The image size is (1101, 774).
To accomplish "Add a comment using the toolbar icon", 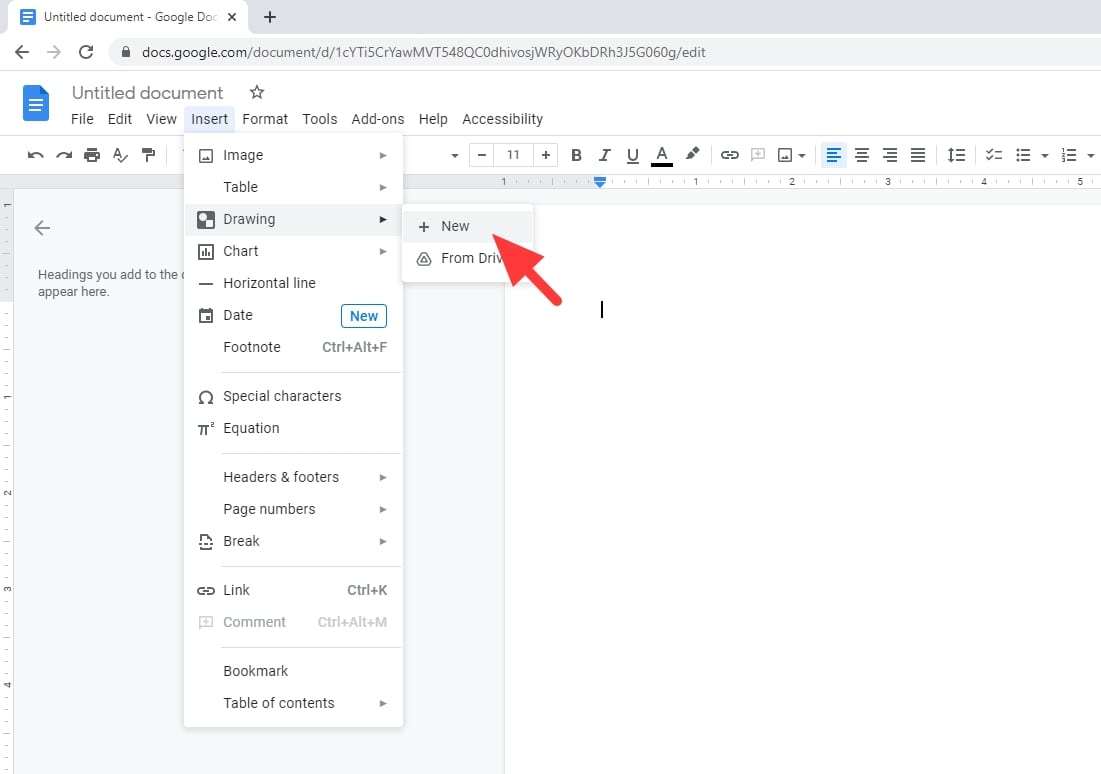I will click(757, 155).
